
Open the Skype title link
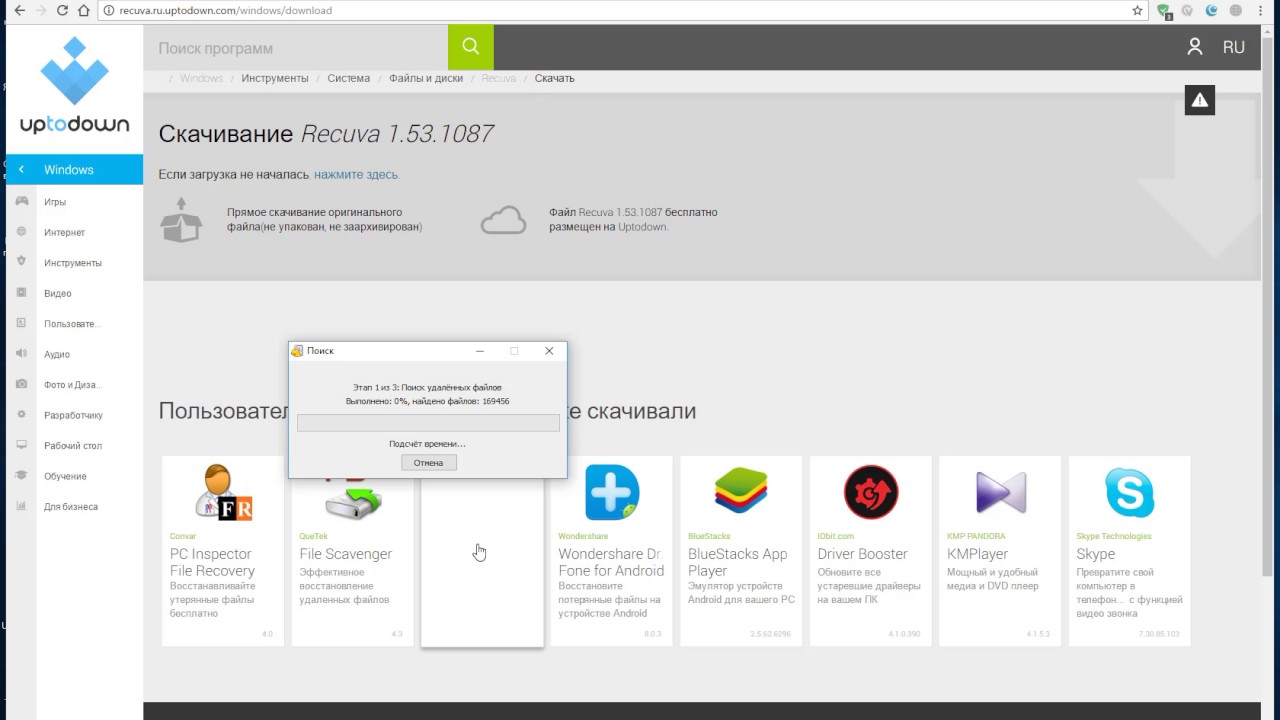click(1095, 554)
